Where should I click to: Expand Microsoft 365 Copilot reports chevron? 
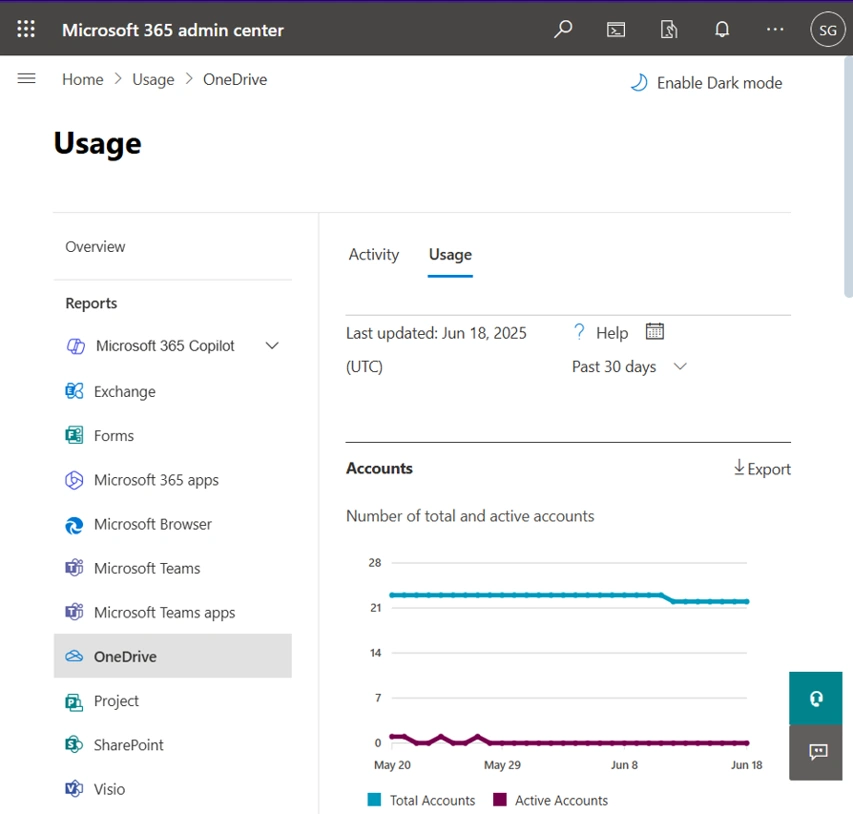click(x=272, y=346)
